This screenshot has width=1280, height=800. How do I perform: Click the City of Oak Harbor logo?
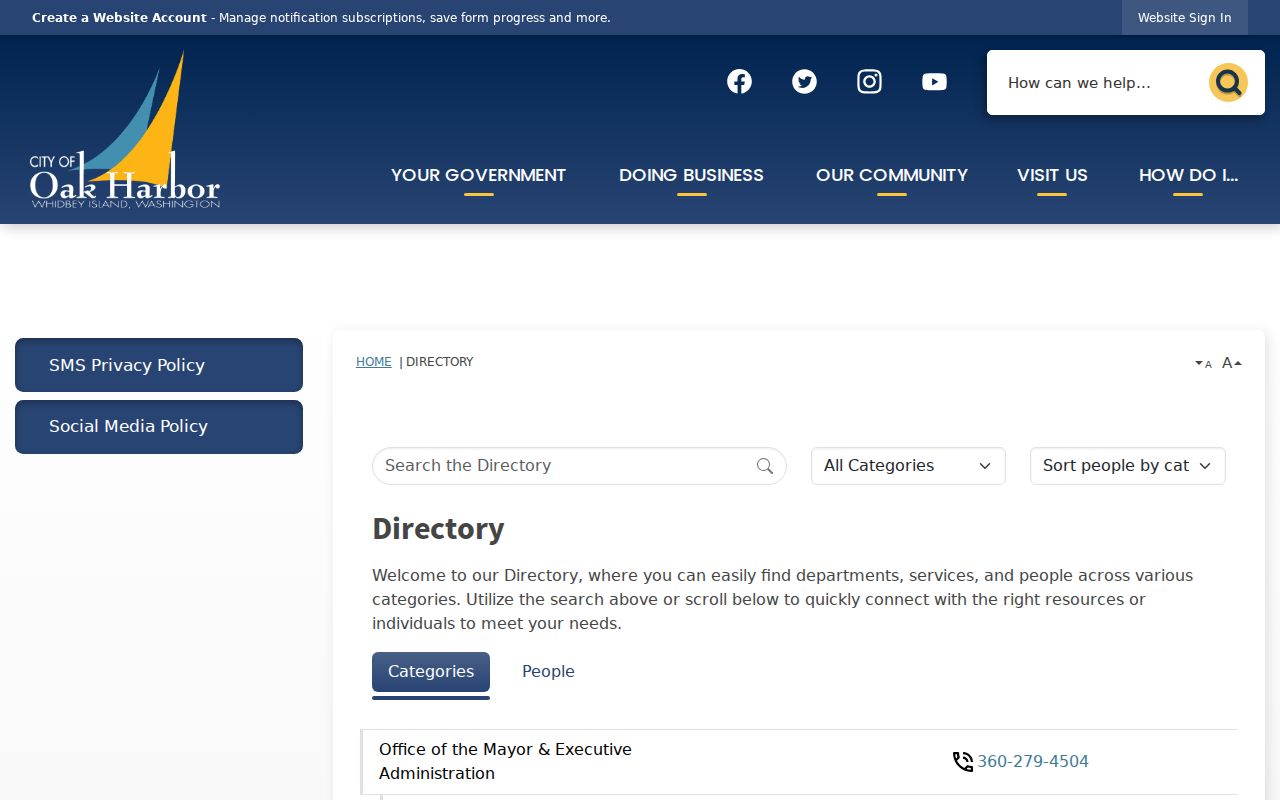[x=125, y=130]
